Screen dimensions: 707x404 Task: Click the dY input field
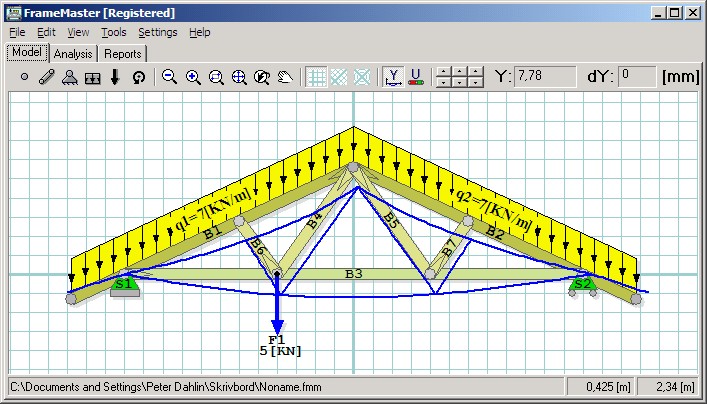(636, 76)
